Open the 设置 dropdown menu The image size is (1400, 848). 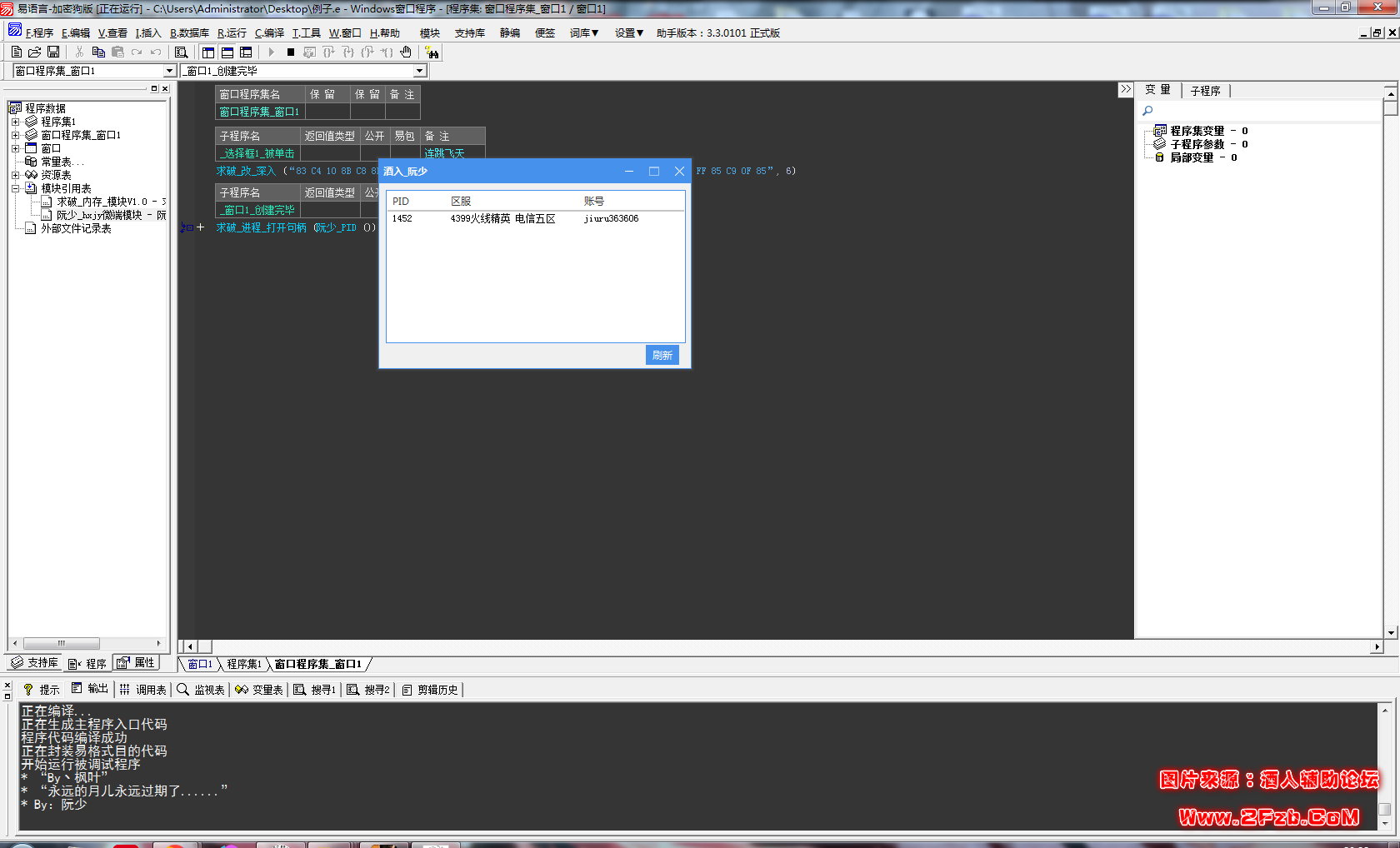[x=629, y=33]
